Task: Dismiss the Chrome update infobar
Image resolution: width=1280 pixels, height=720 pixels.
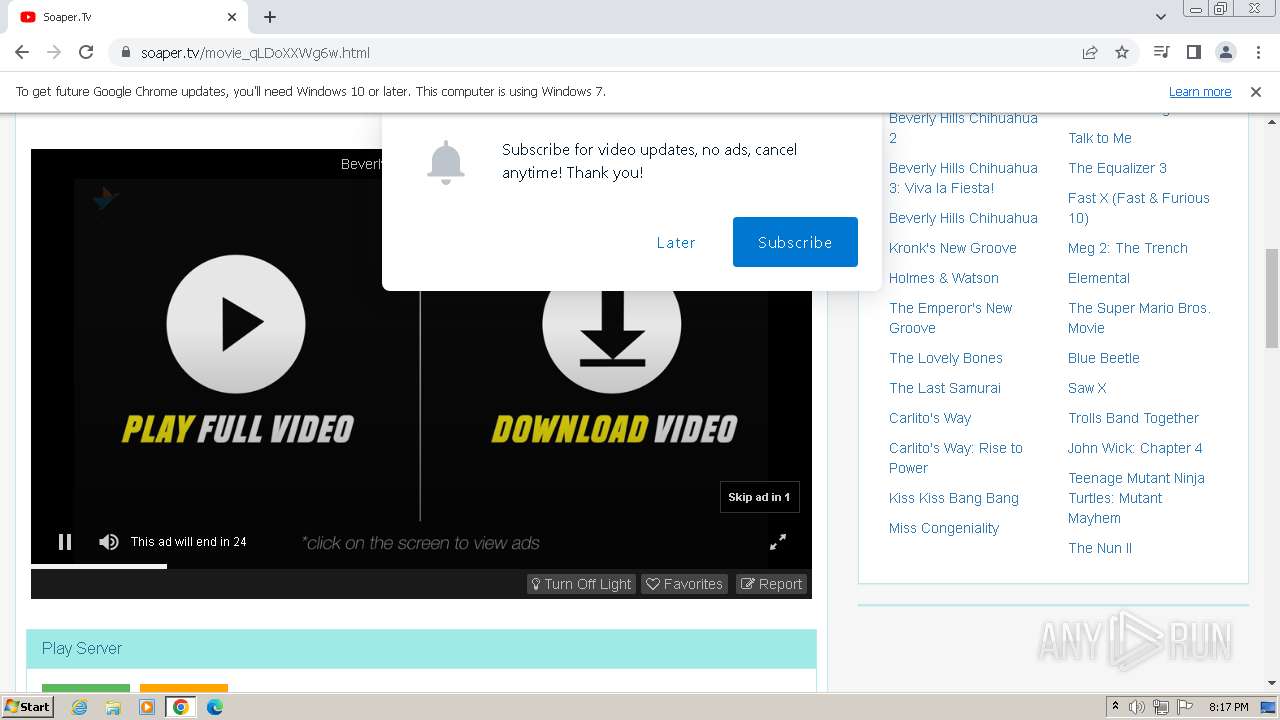Action: (x=1256, y=91)
